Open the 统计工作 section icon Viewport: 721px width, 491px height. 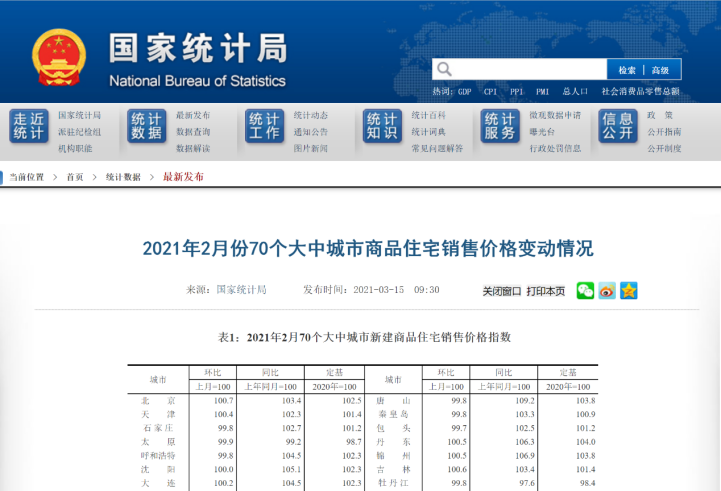tap(265, 127)
